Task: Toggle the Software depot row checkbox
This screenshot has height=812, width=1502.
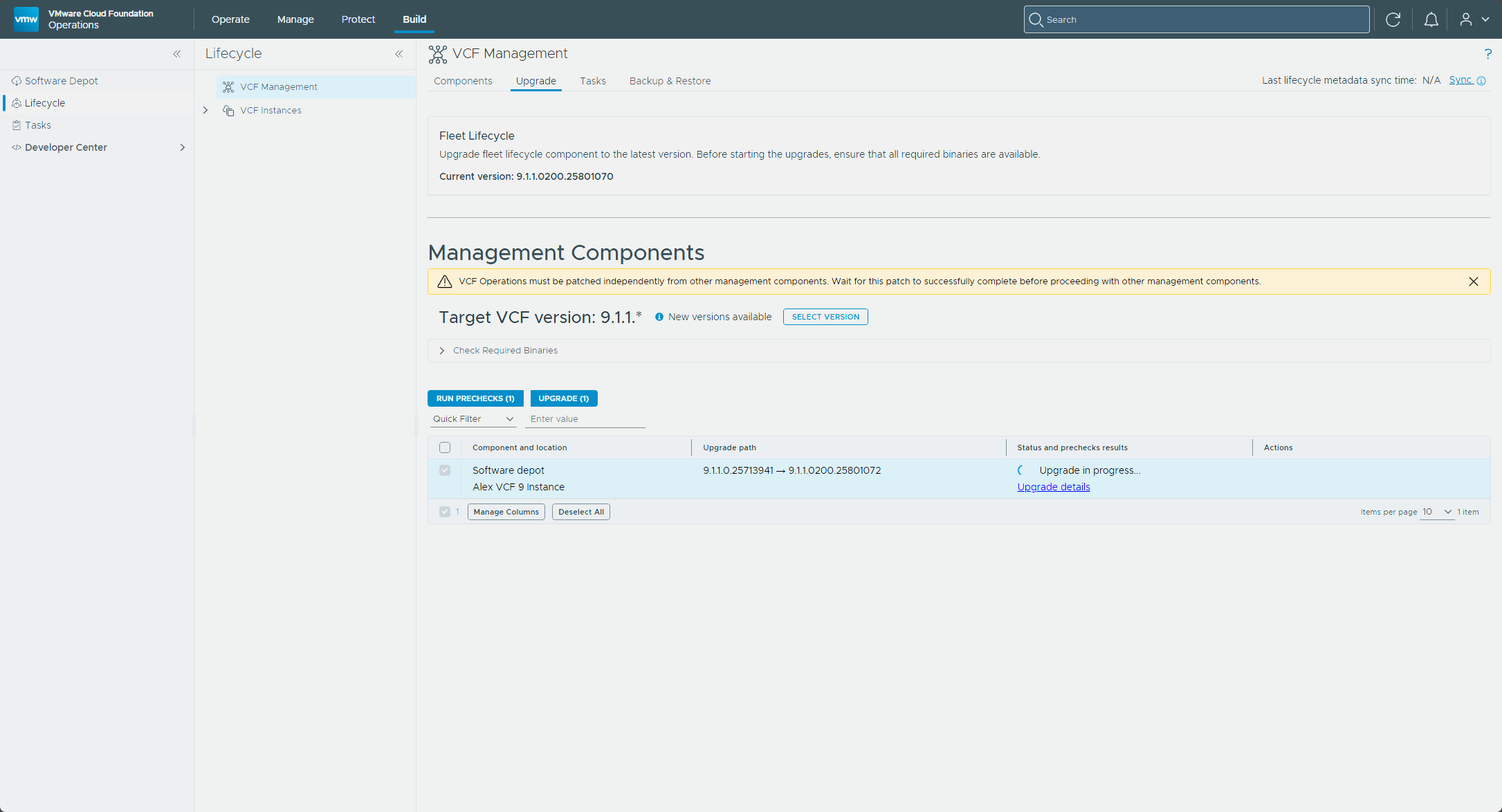Action: 445,470
